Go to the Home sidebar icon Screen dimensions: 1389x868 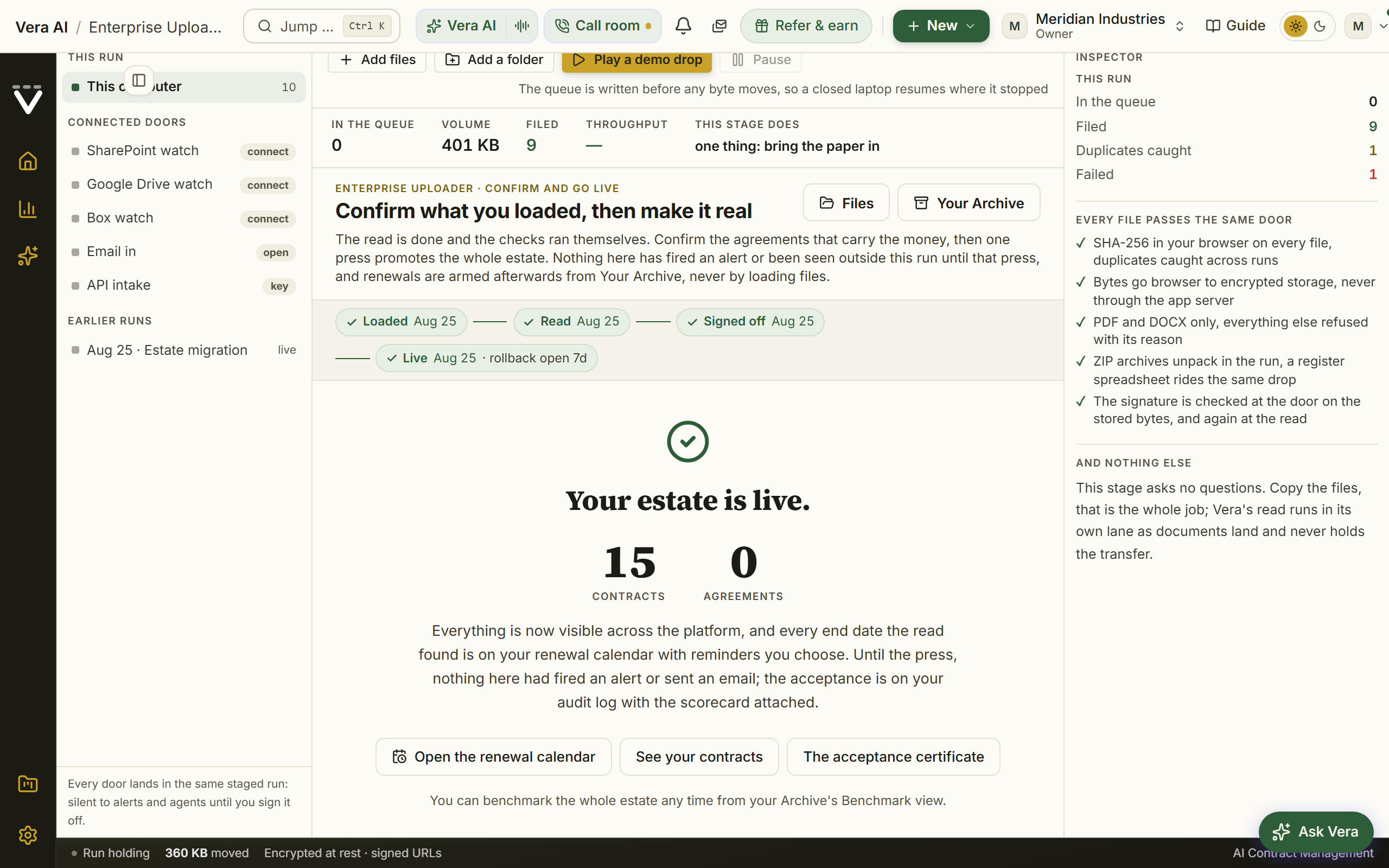click(28, 161)
